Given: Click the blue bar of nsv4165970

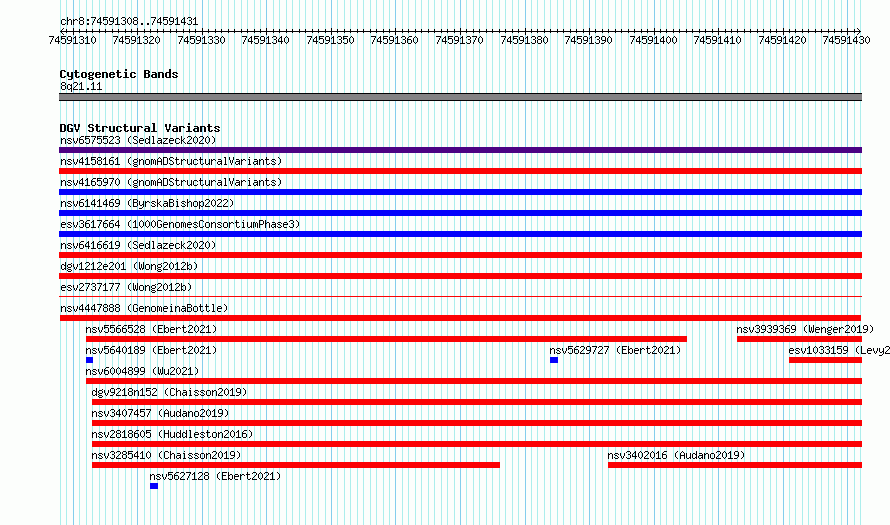Looking at the screenshot, I should pyautogui.click(x=460, y=192).
